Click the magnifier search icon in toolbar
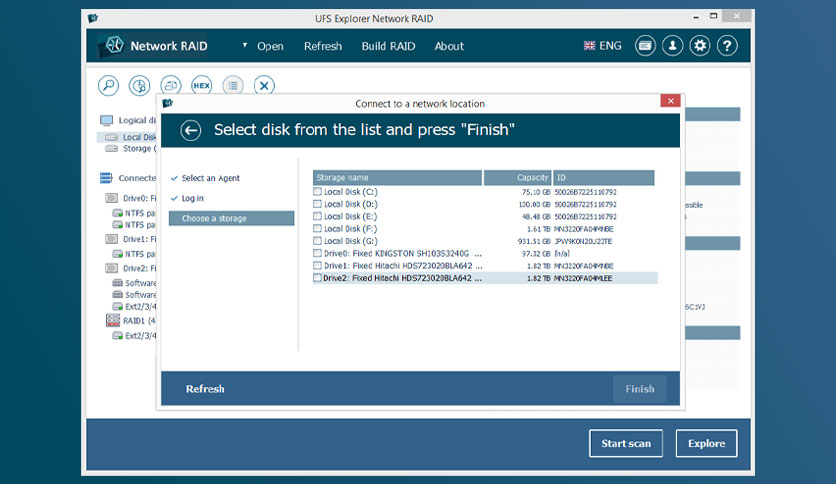This screenshot has height=484, width=836. 108,85
